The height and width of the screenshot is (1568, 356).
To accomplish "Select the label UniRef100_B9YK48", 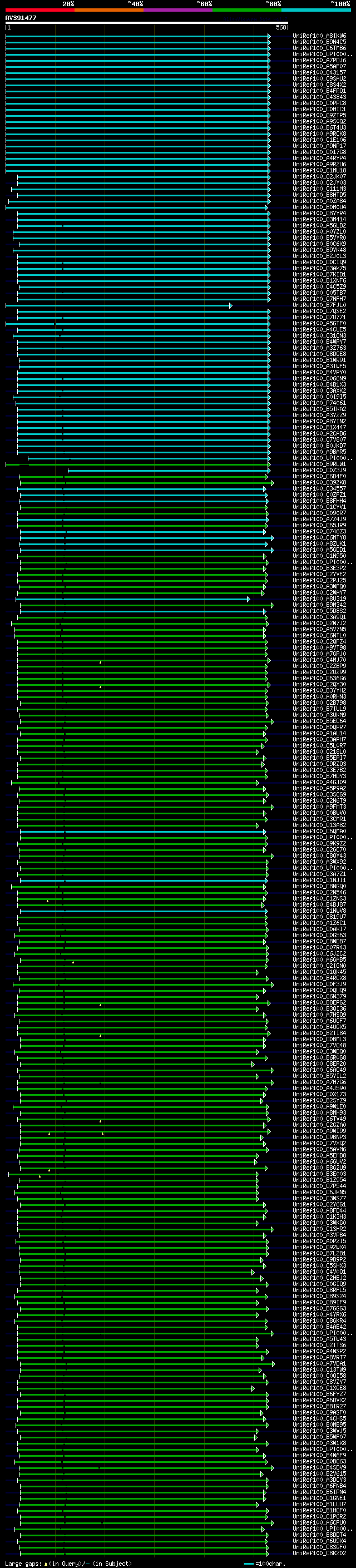I will [319, 250].
